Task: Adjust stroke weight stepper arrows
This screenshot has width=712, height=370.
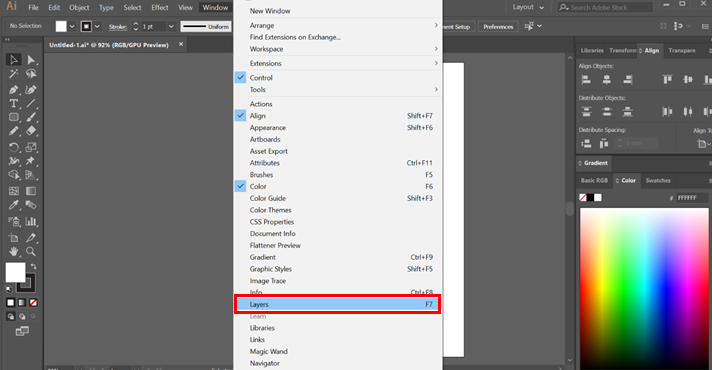Action: point(135,26)
